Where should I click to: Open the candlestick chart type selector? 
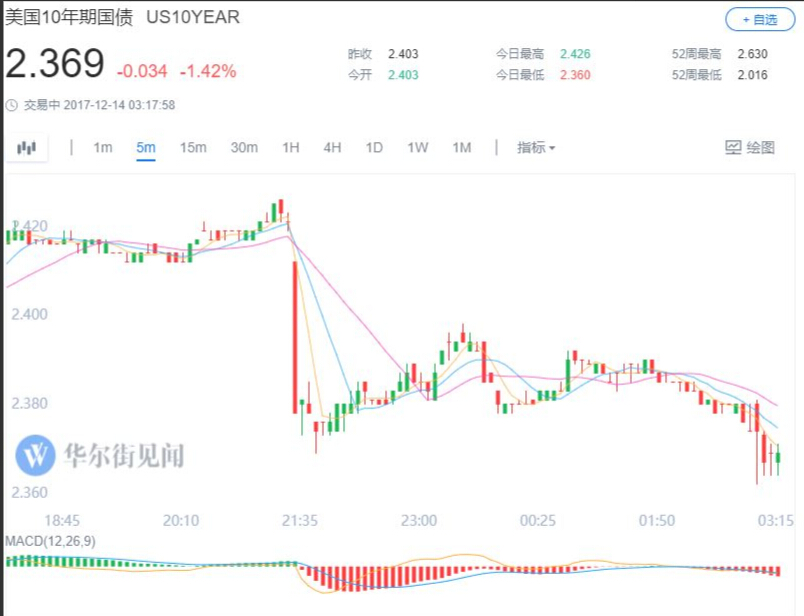[26, 148]
